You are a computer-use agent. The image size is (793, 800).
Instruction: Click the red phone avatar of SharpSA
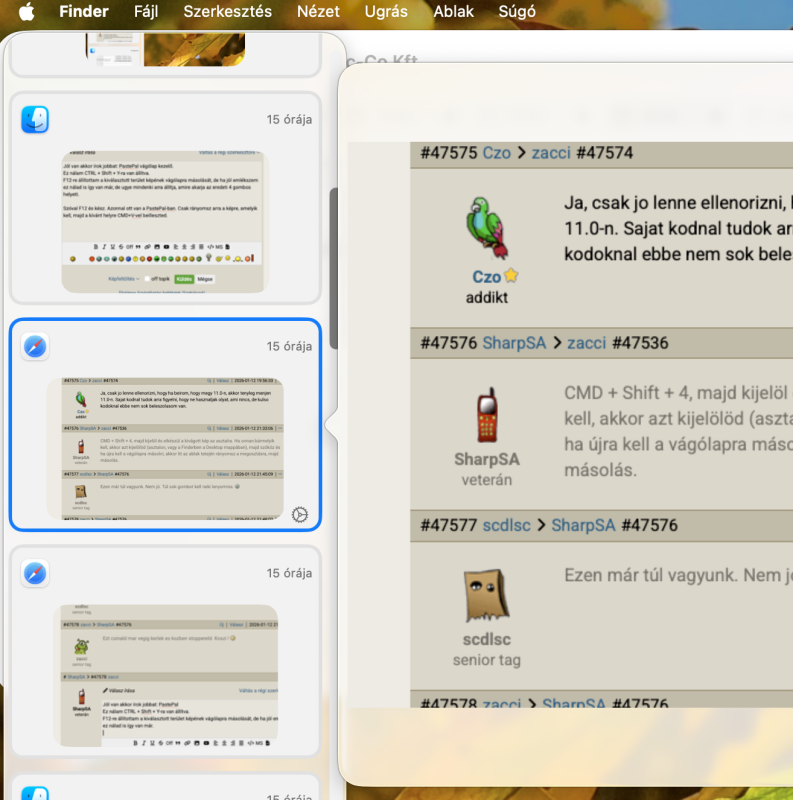(x=487, y=414)
